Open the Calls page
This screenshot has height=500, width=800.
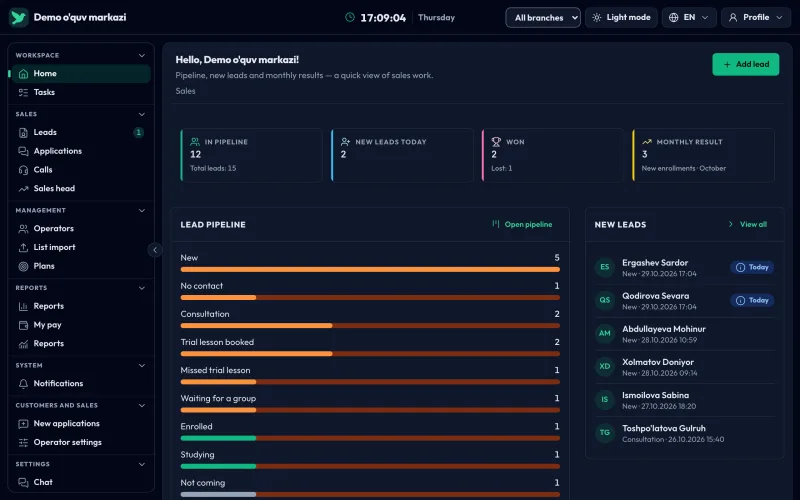[81, 170]
